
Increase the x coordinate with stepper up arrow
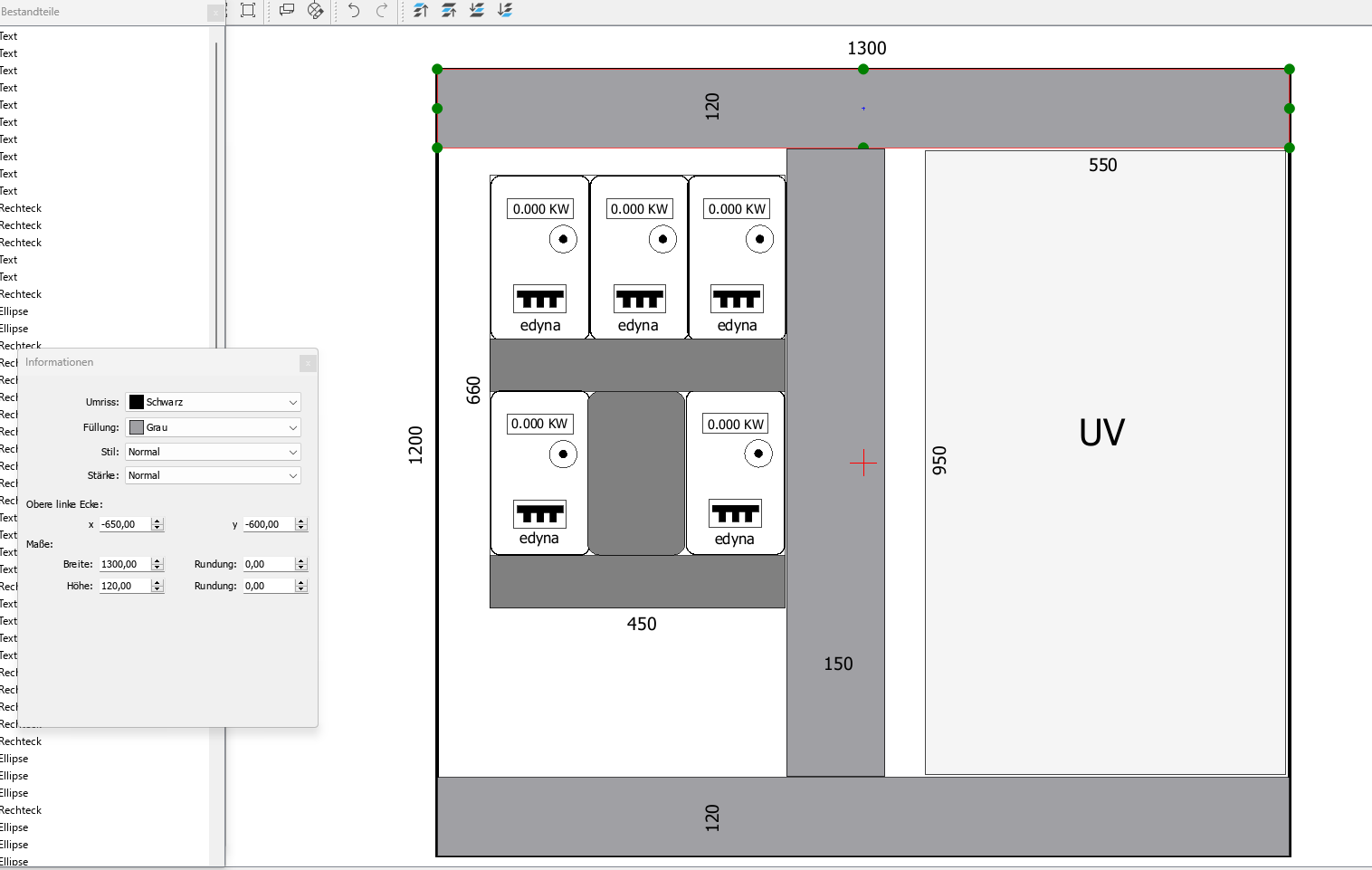157,521
